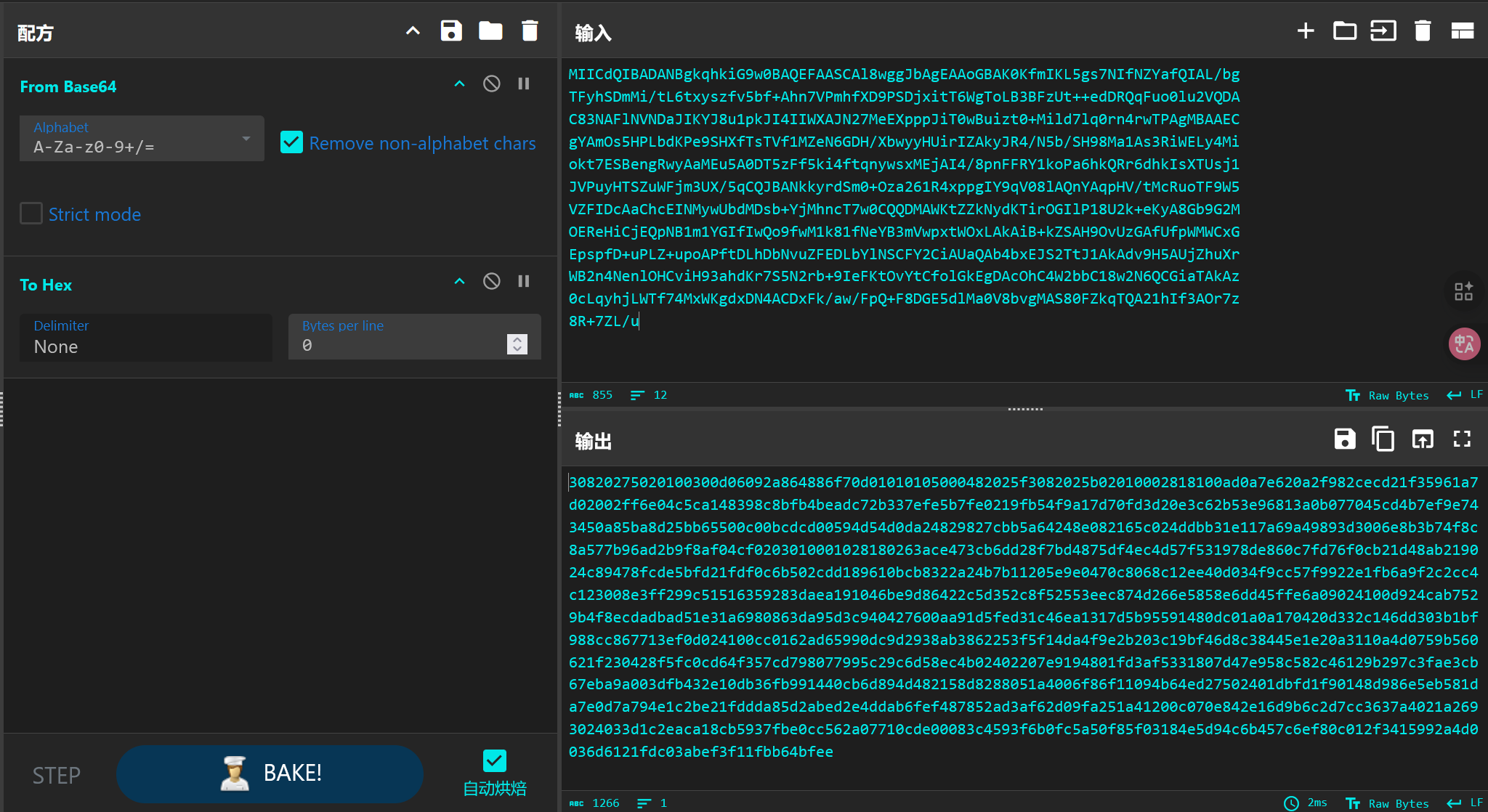1488x812 pixels.
Task: Save the recipe with the disk icon
Action: tap(450, 31)
